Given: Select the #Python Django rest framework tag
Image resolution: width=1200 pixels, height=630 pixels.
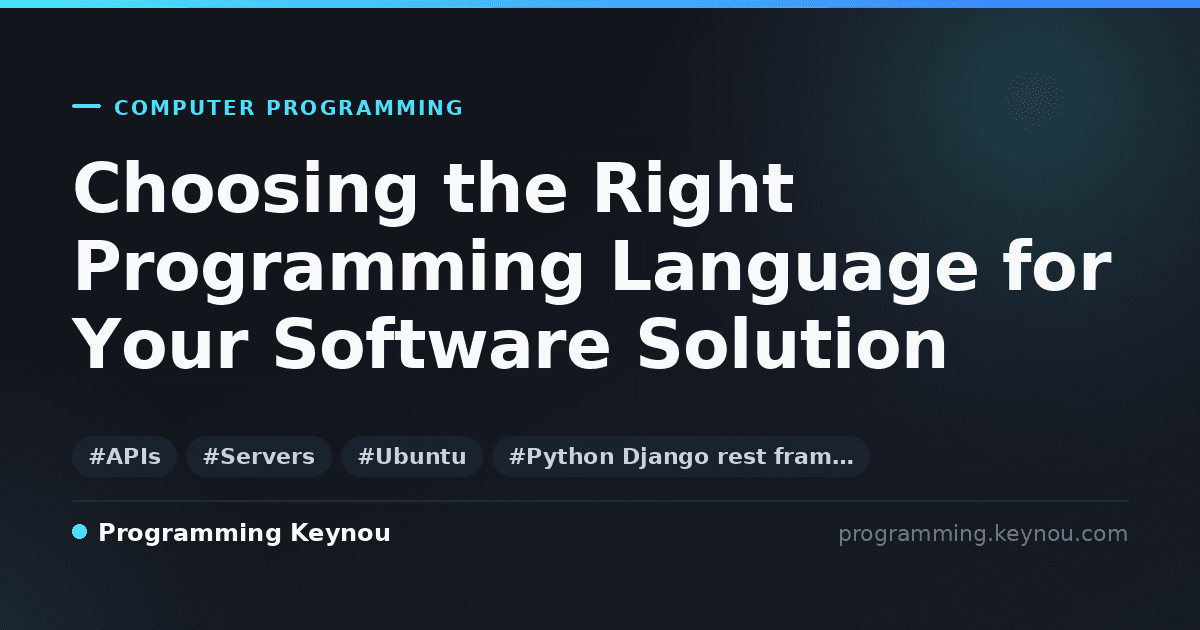Looking at the screenshot, I should click(x=681, y=457).
